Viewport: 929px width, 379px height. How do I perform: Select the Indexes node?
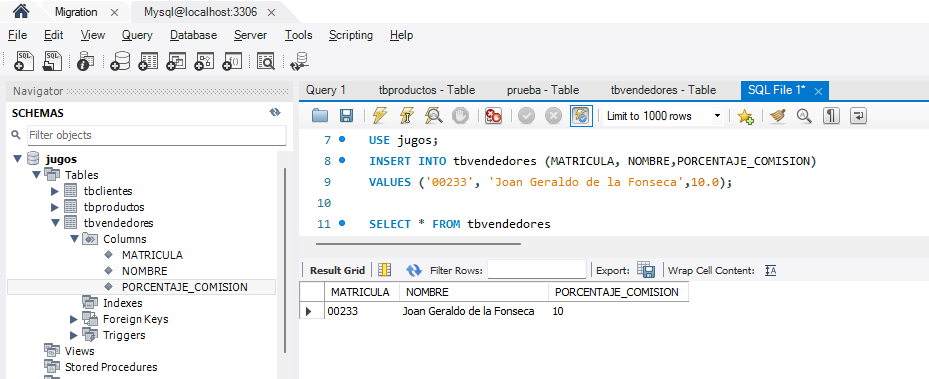click(123, 303)
